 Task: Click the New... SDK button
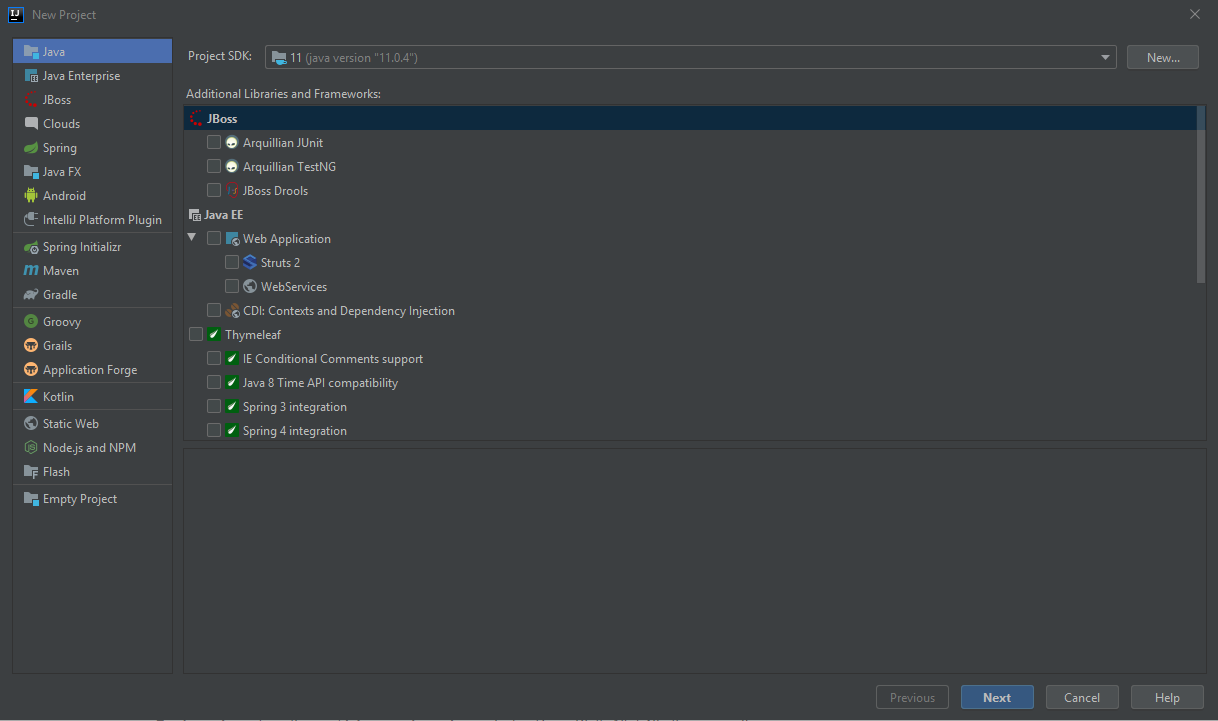(1163, 58)
